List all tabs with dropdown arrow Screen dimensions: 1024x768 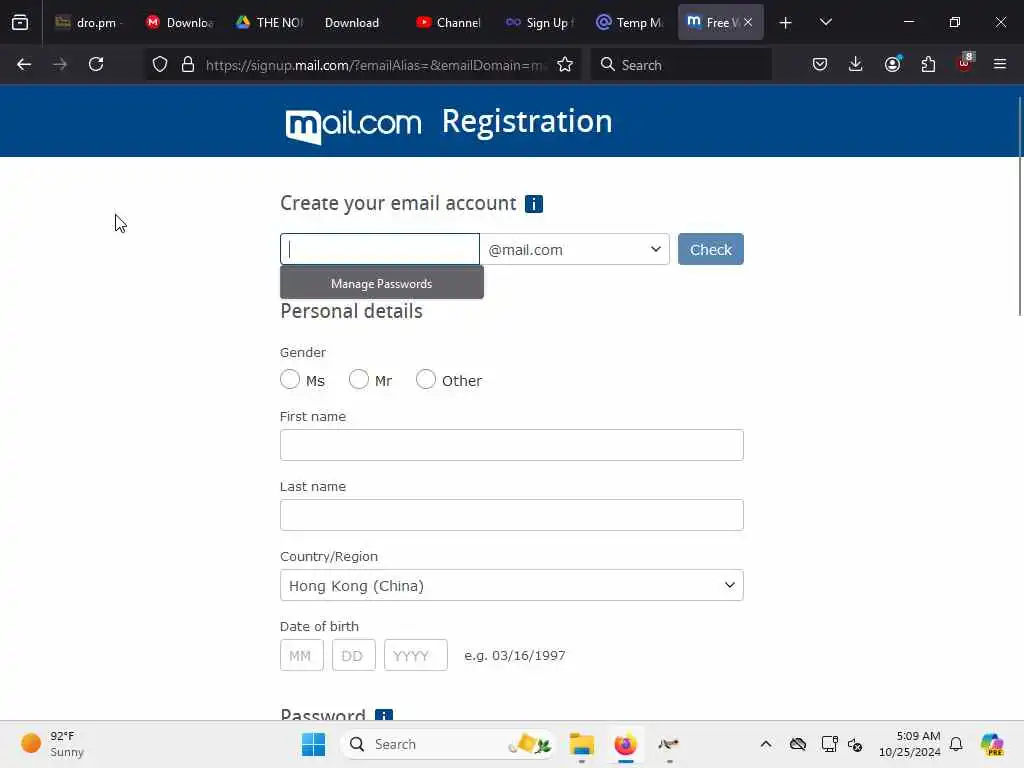click(x=825, y=22)
